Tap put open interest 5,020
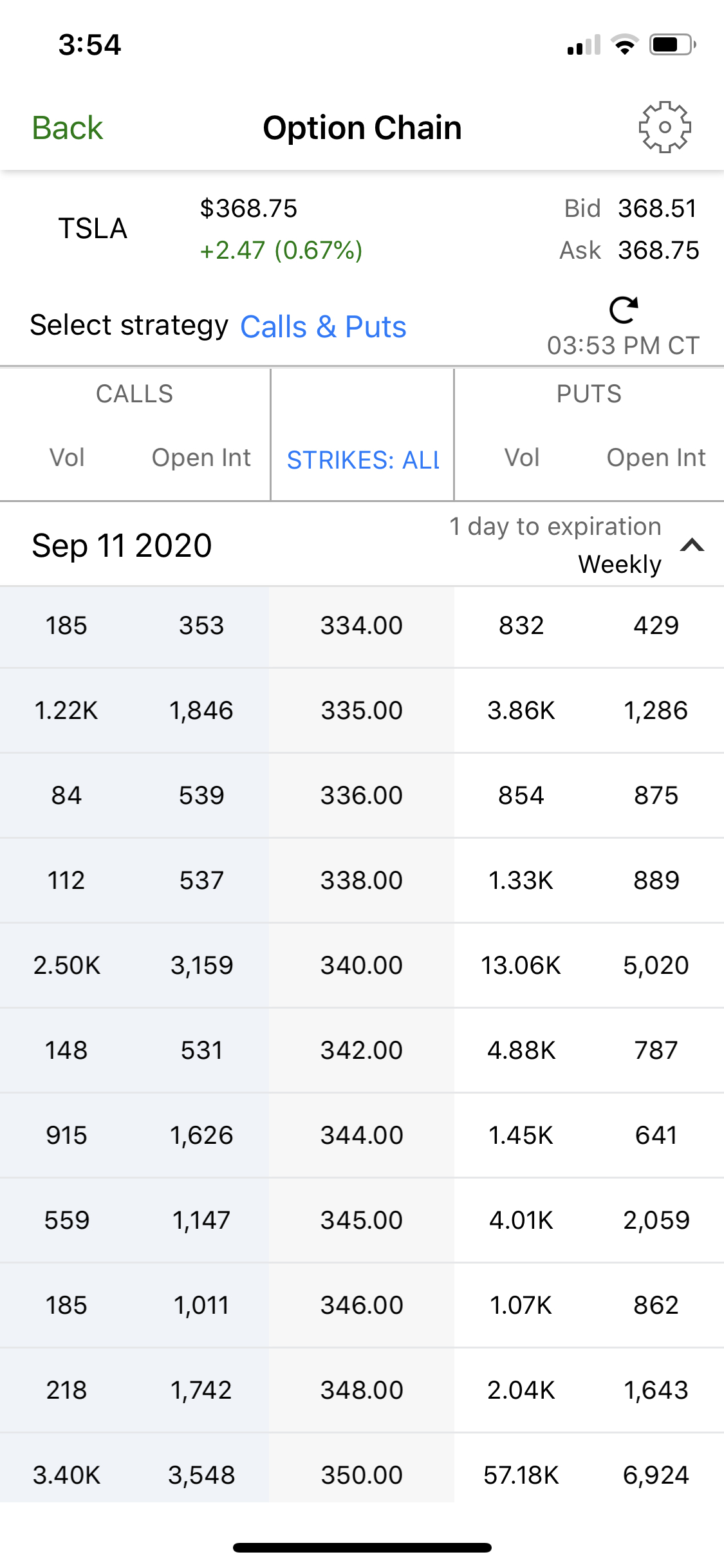 tap(656, 965)
